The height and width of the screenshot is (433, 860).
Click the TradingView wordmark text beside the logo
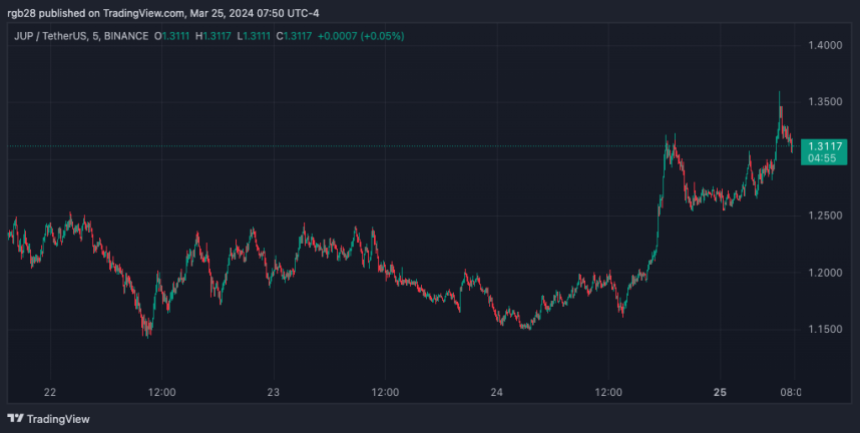(55, 418)
